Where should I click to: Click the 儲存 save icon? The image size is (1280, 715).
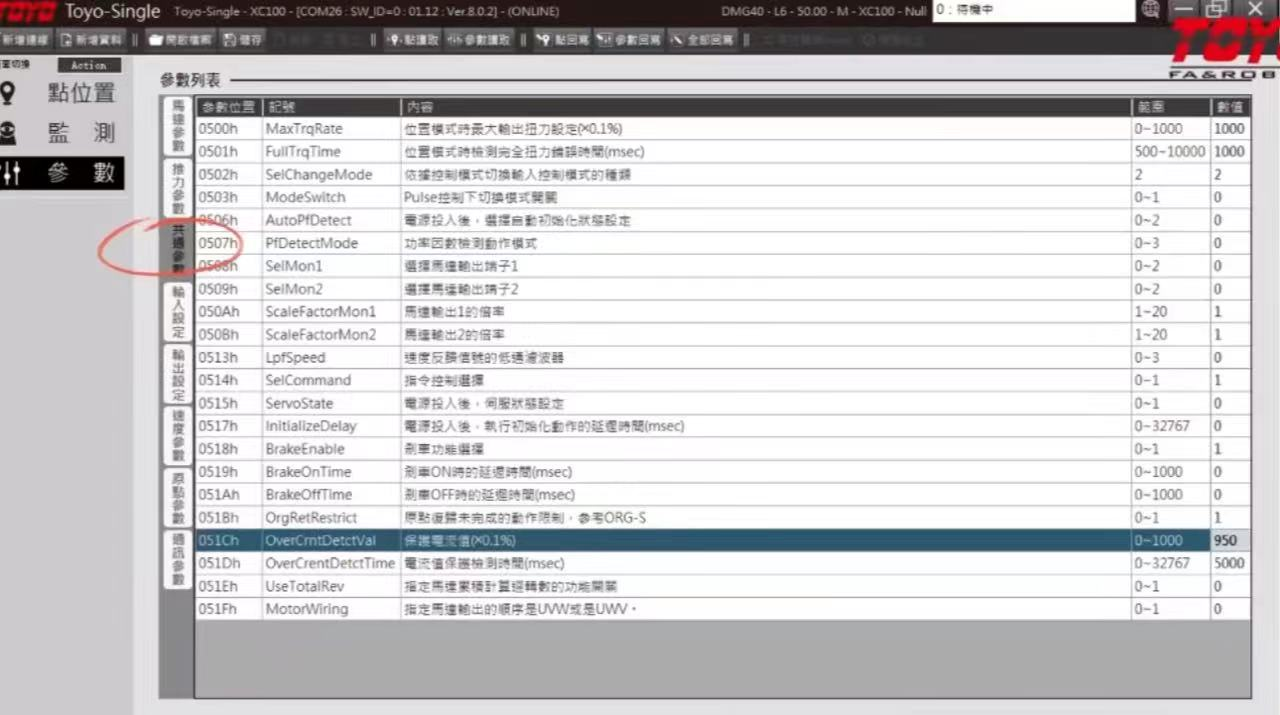pyautogui.click(x=243, y=40)
